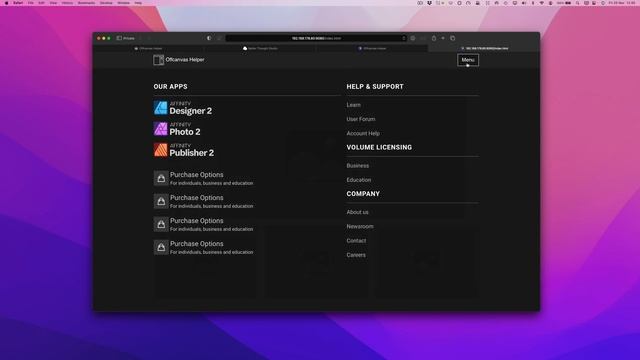Click the "COMPANY" heading
Viewport: 640px width, 360px height.
point(363,194)
